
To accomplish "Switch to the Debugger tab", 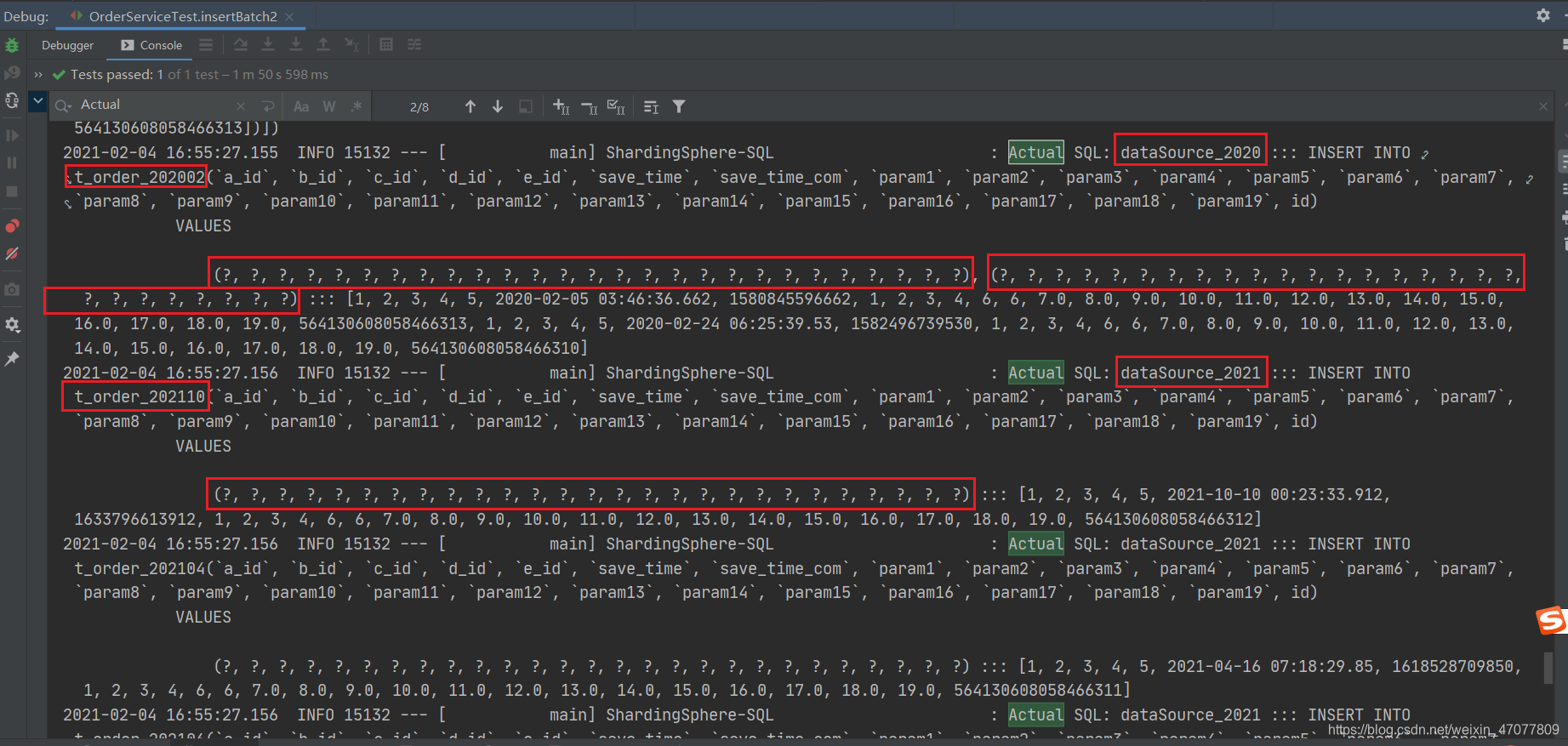I will (67, 45).
